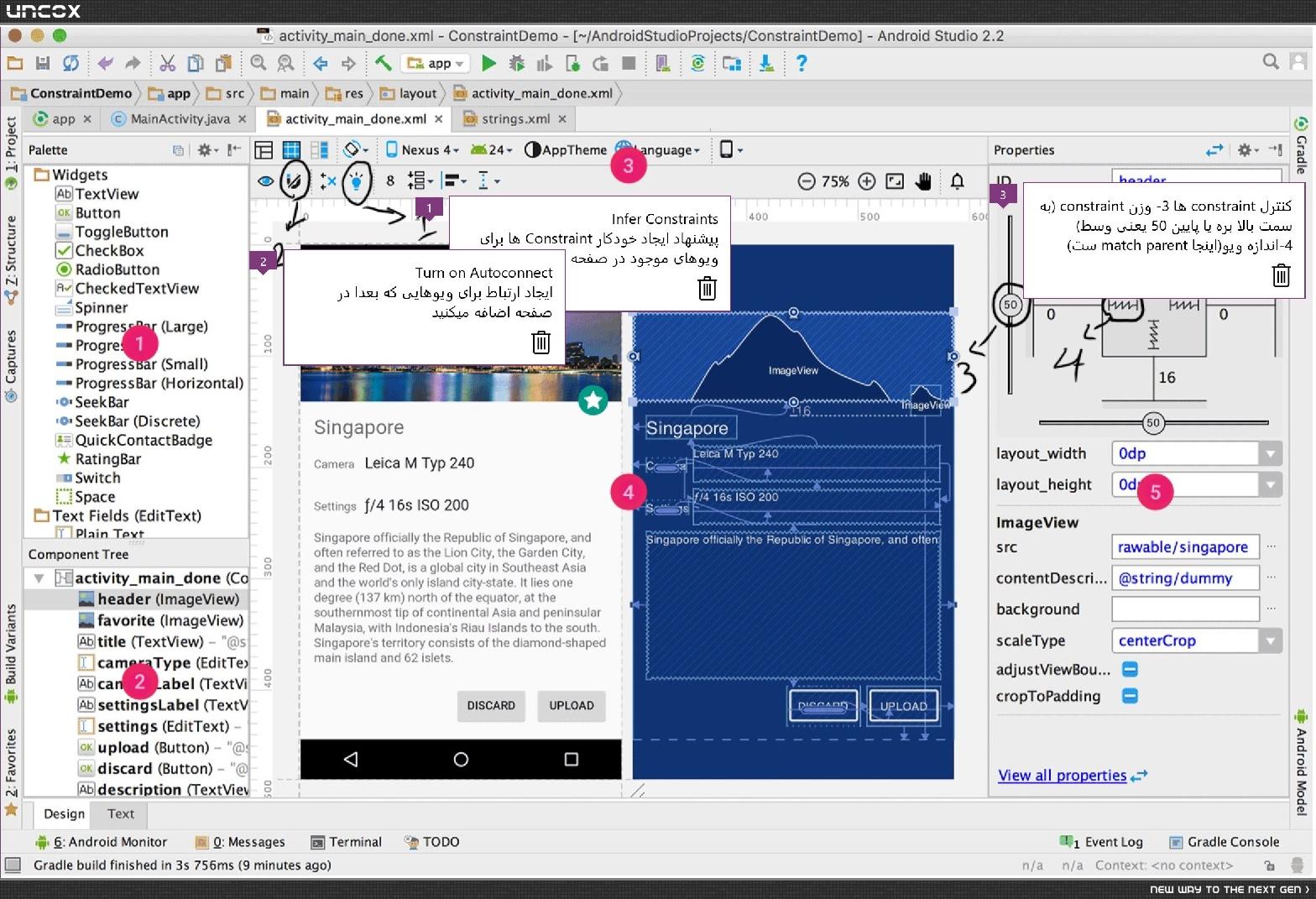Select RatingBar widget in Palette
The height and width of the screenshot is (899, 1316).
98,459
